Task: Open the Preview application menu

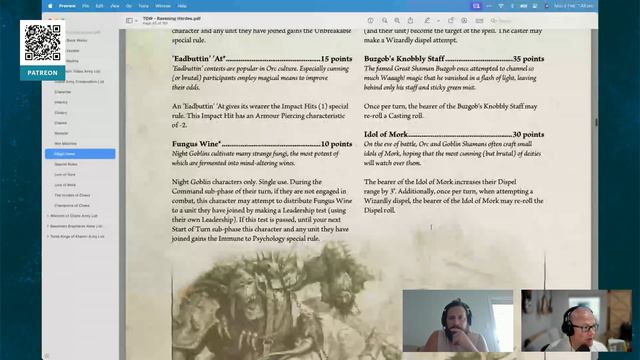Action: (x=67, y=6)
